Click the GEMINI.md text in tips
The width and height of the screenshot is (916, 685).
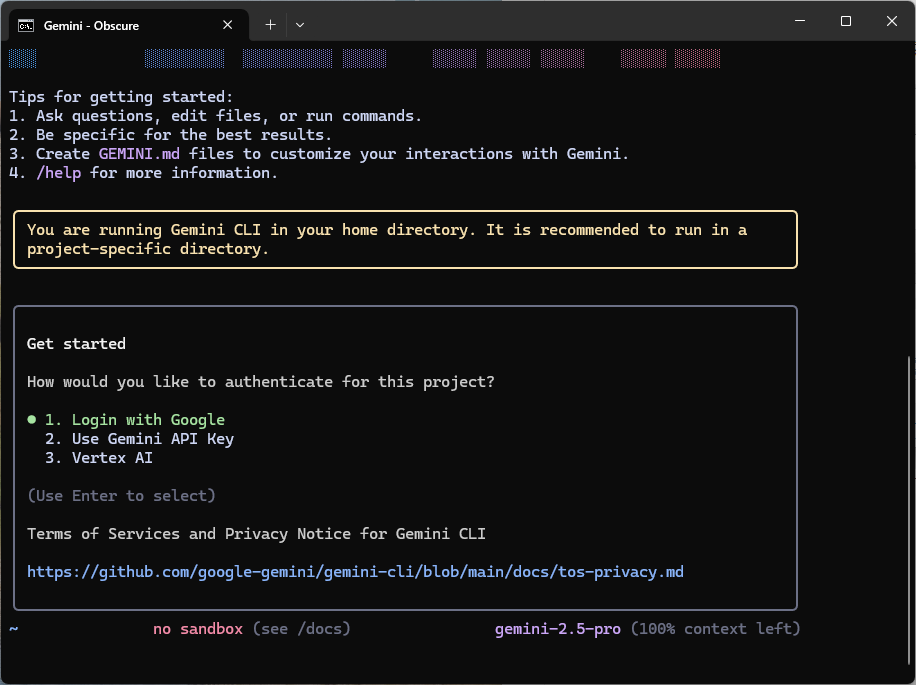click(x=139, y=154)
